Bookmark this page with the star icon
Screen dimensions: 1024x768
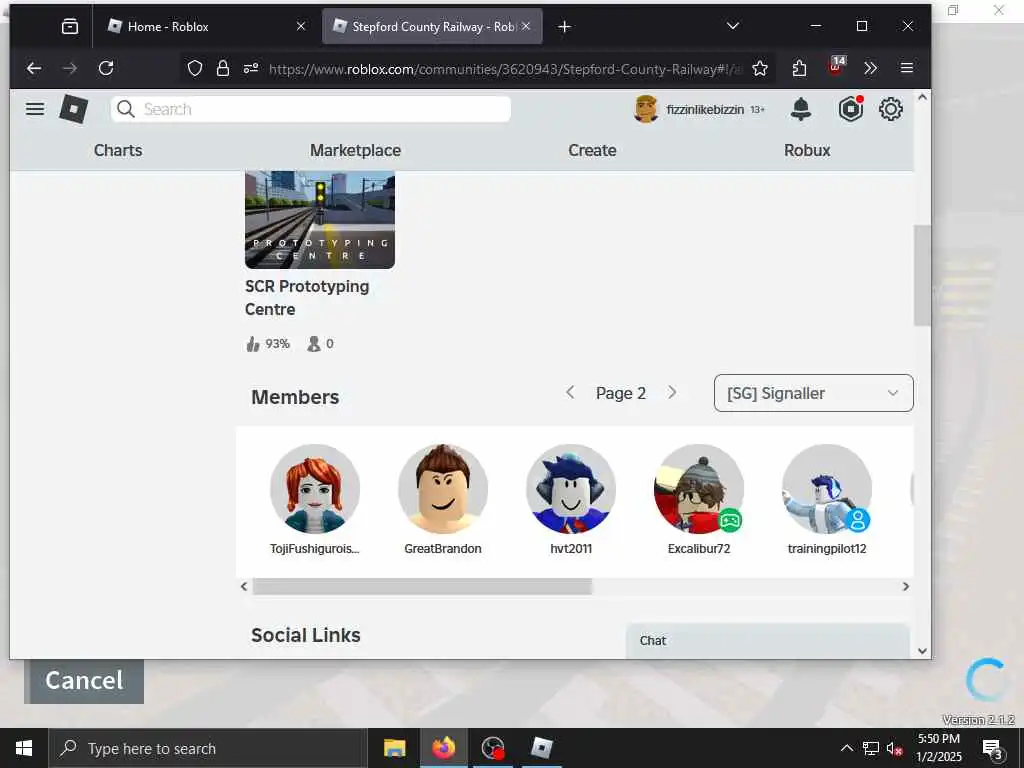click(x=760, y=68)
